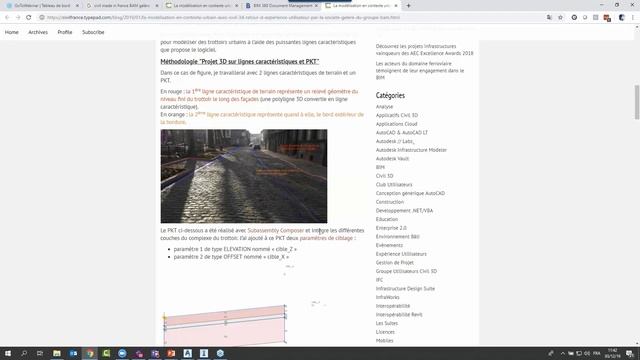
Task: Open the Developpement .NET/VBA category
Action: (x=404, y=211)
